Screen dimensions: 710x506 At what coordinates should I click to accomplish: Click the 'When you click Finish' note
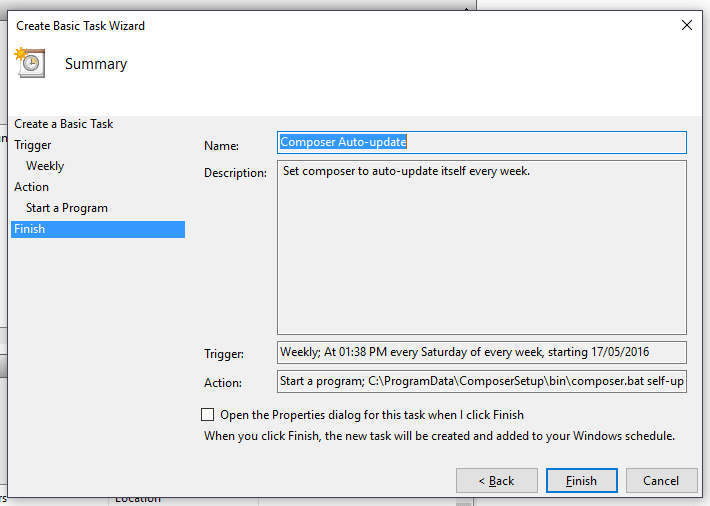(439, 436)
